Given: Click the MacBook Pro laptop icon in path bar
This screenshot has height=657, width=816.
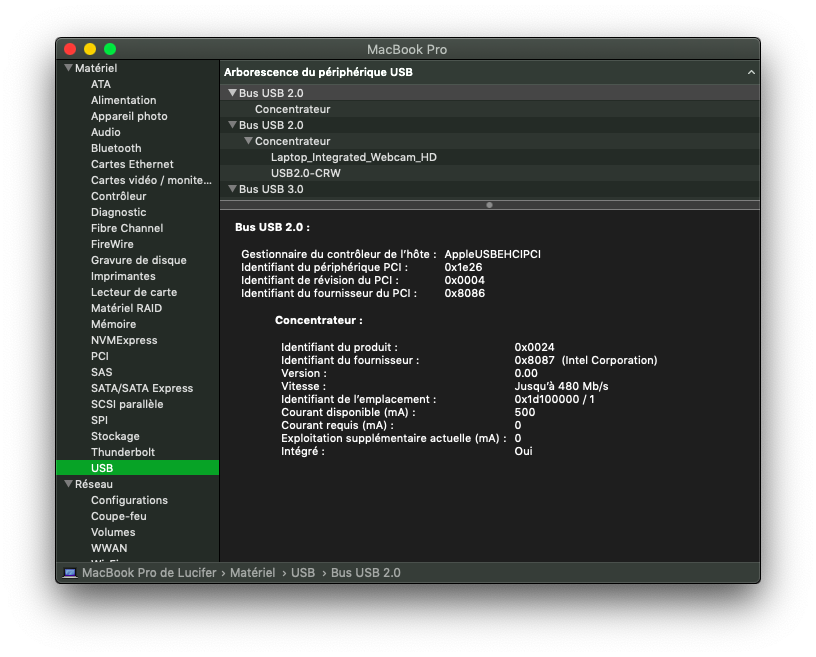Looking at the screenshot, I should (70, 573).
